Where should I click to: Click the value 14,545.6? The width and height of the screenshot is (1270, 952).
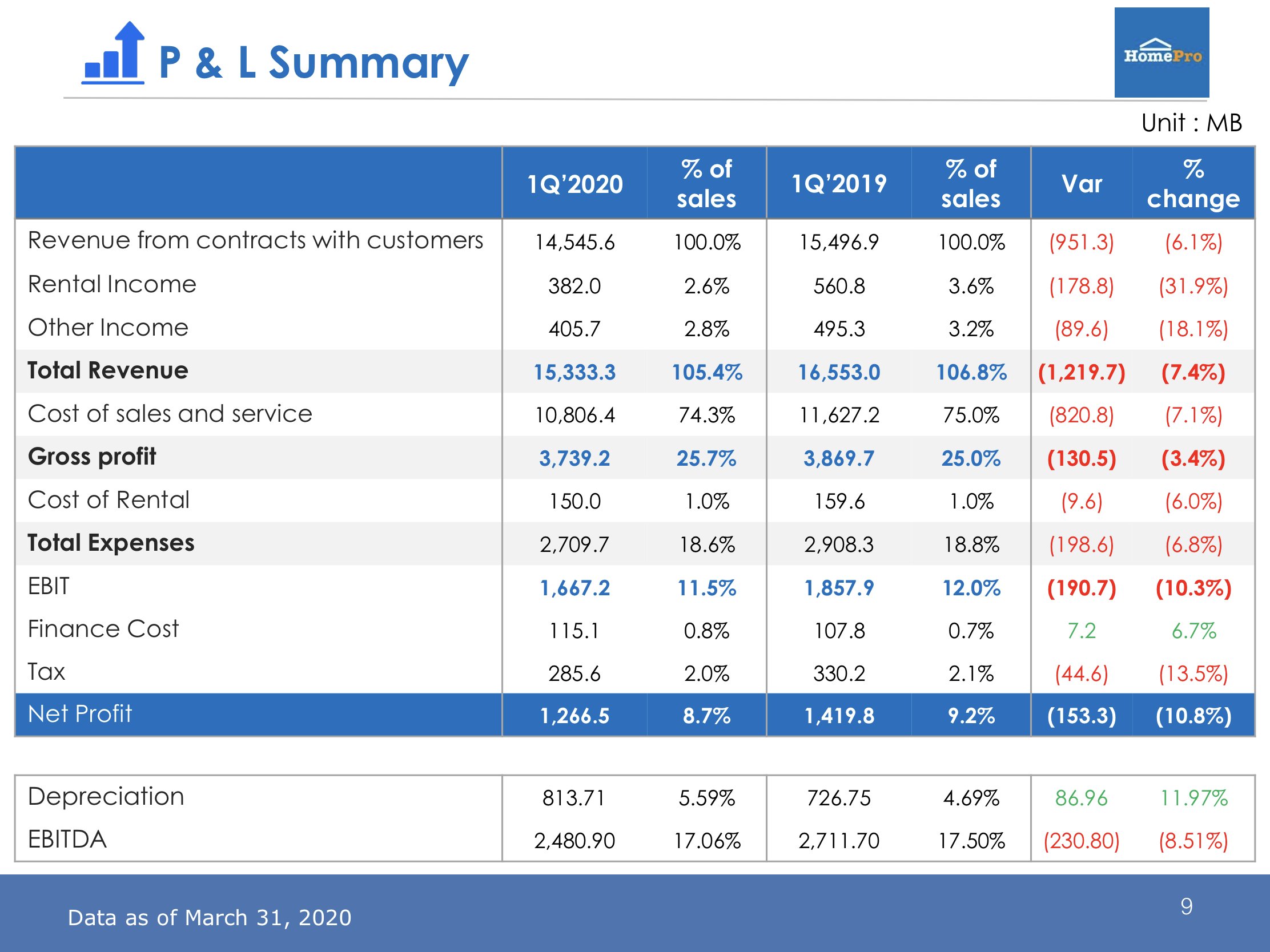[574, 242]
